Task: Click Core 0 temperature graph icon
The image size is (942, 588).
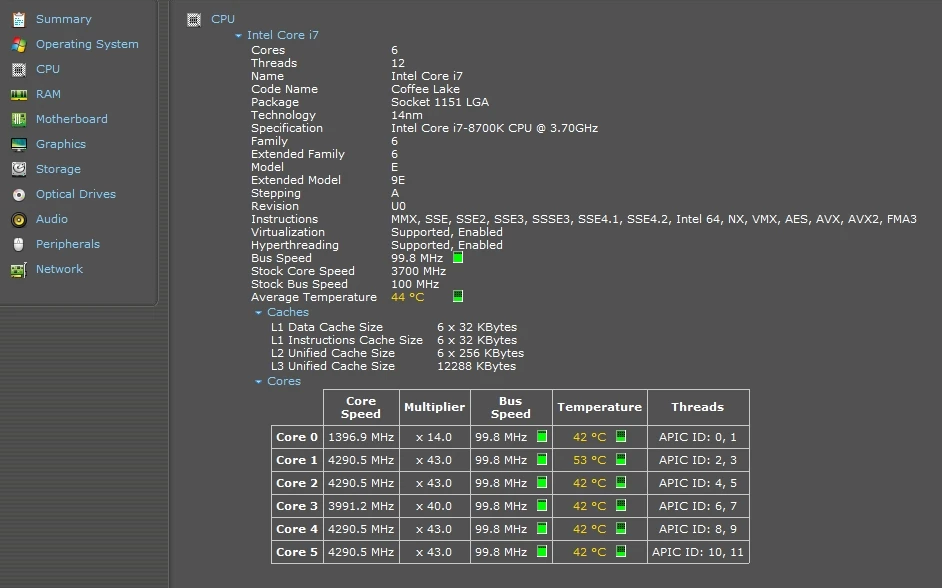Action: pyautogui.click(x=621, y=437)
